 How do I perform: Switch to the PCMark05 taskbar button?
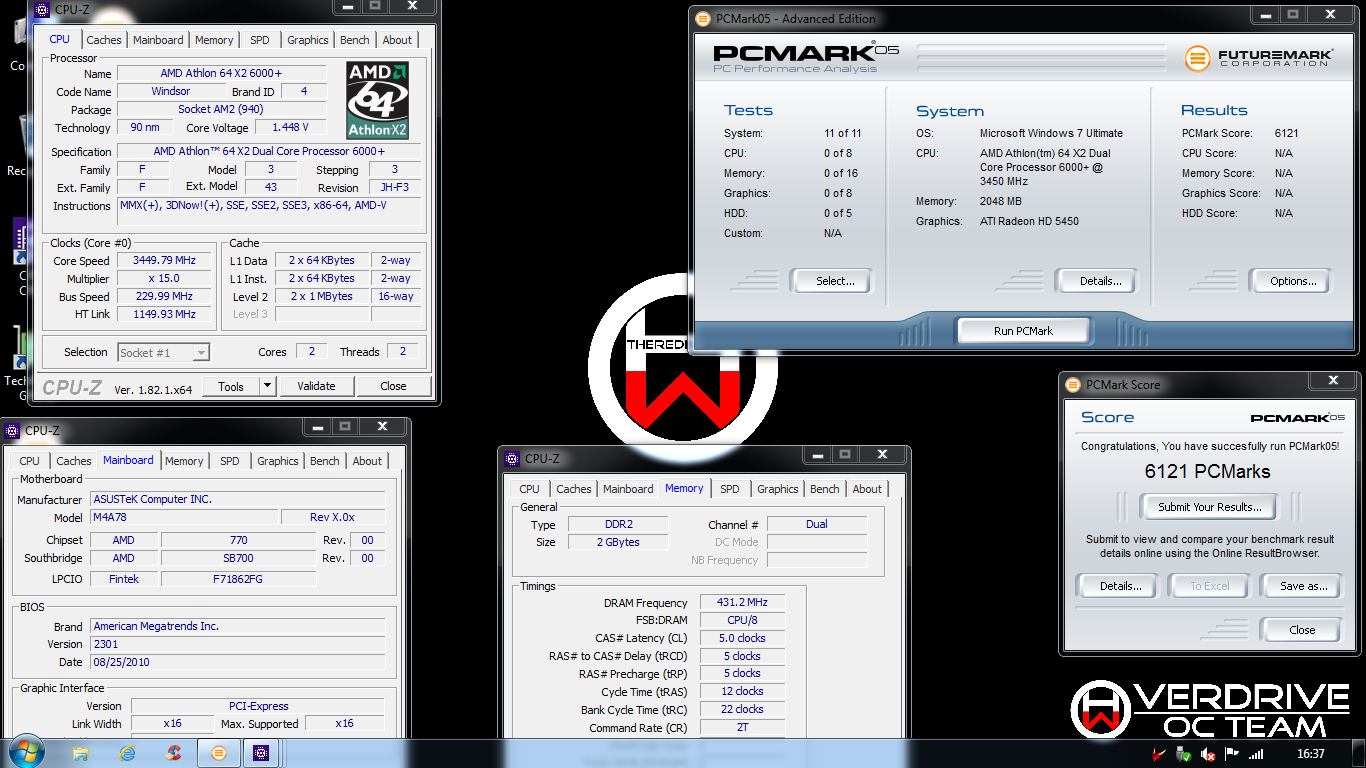[218, 753]
